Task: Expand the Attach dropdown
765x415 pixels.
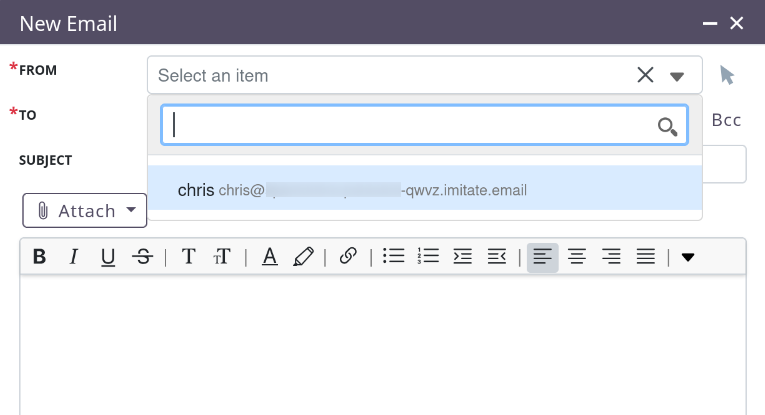Action: pyautogui.click(x=85, y=211)
